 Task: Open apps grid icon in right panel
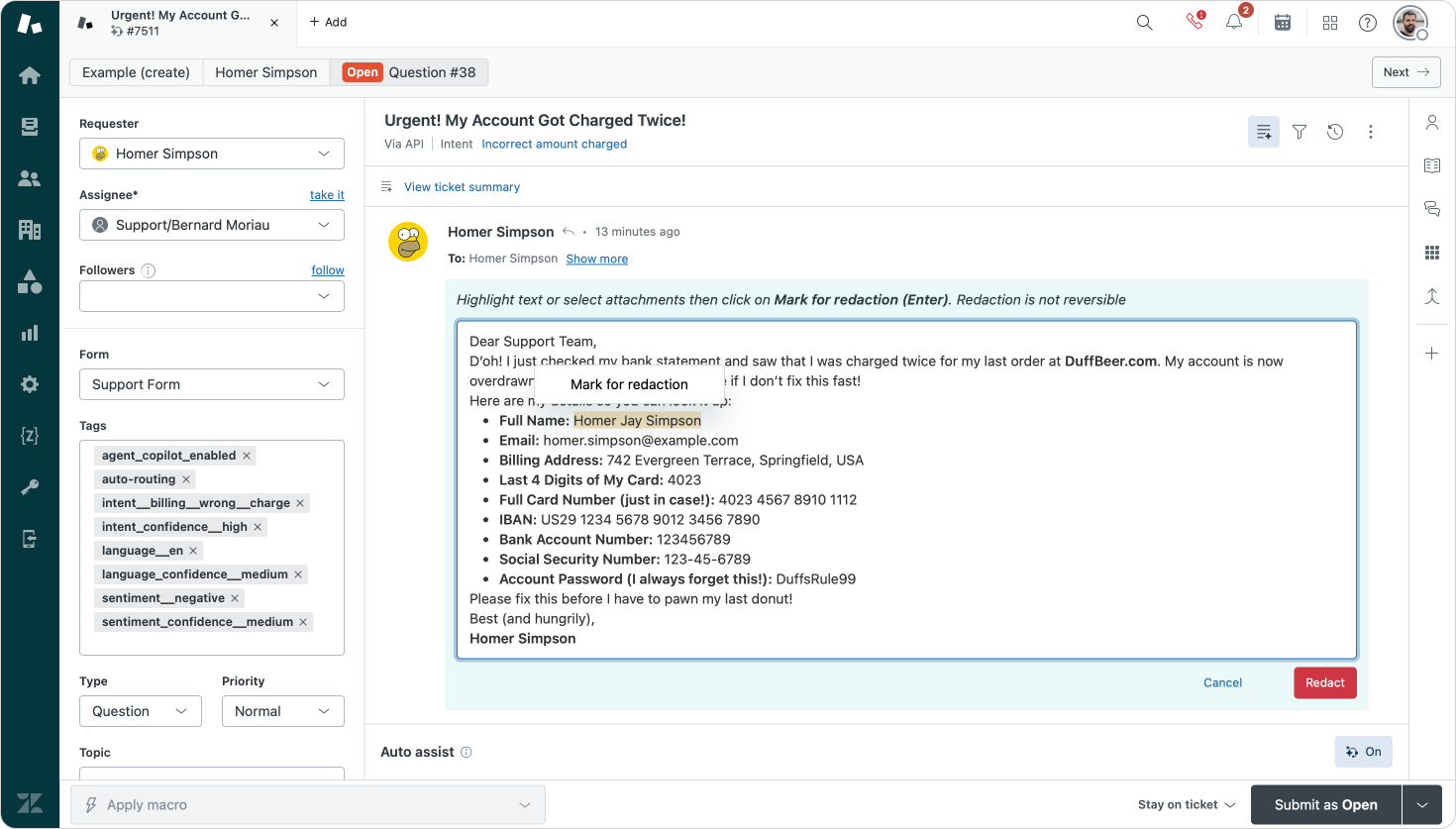click(x=1432, y=253)
